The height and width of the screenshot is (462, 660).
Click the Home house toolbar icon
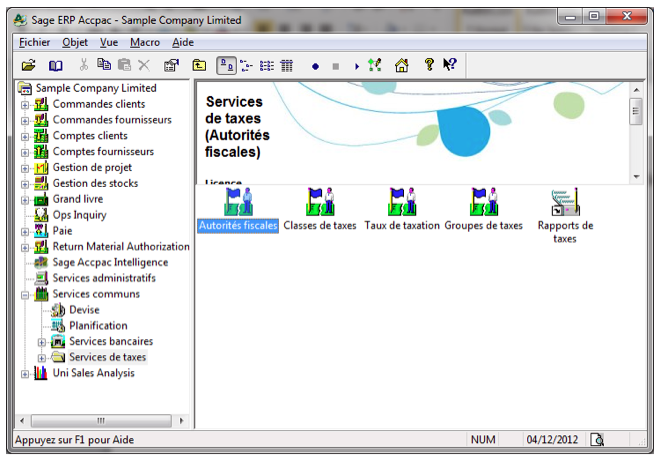coord(402,65)
